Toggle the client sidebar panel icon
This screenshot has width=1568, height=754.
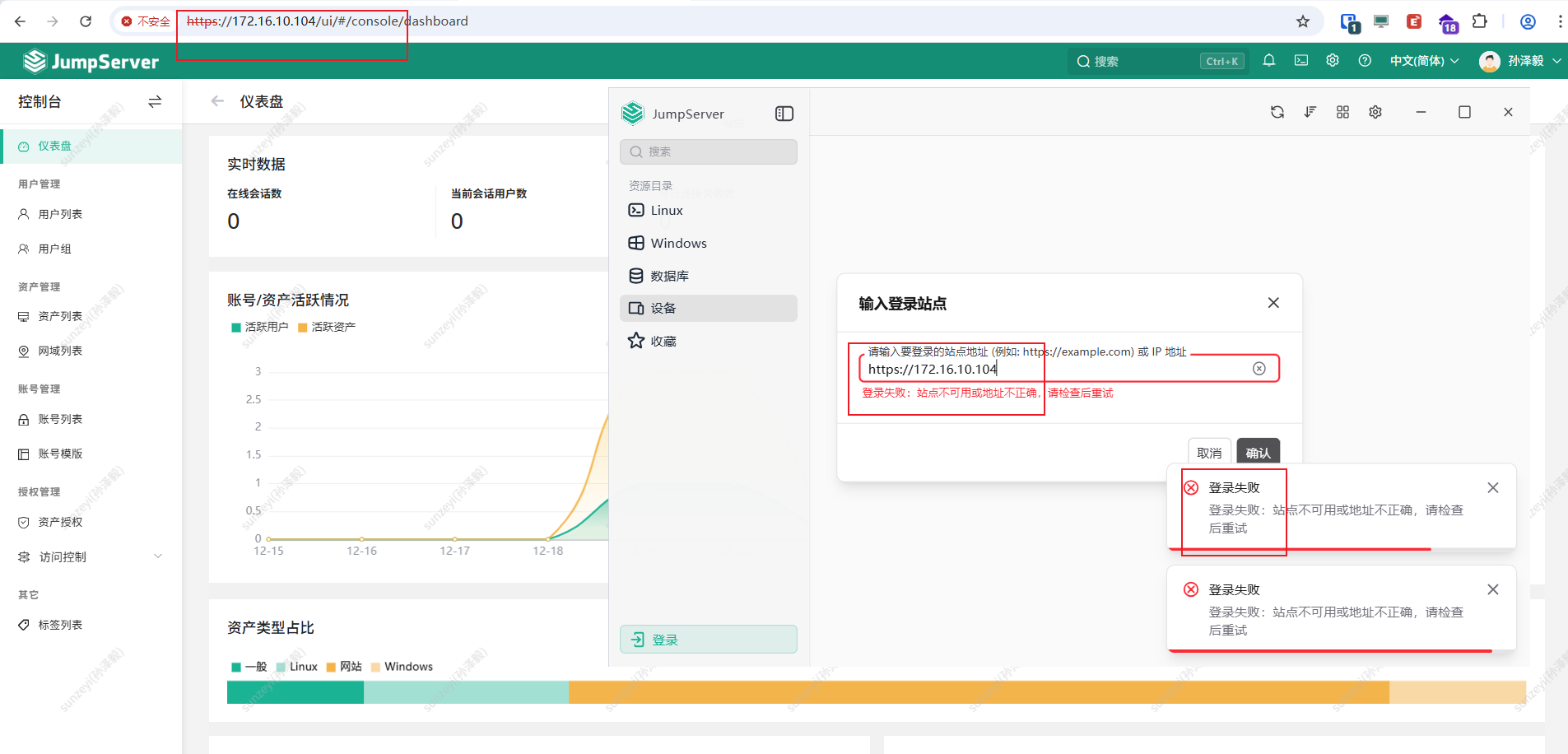(x=784, y=114)
